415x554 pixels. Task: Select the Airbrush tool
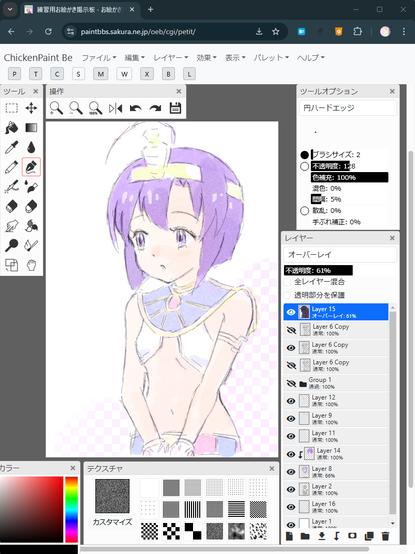[12, 186]
